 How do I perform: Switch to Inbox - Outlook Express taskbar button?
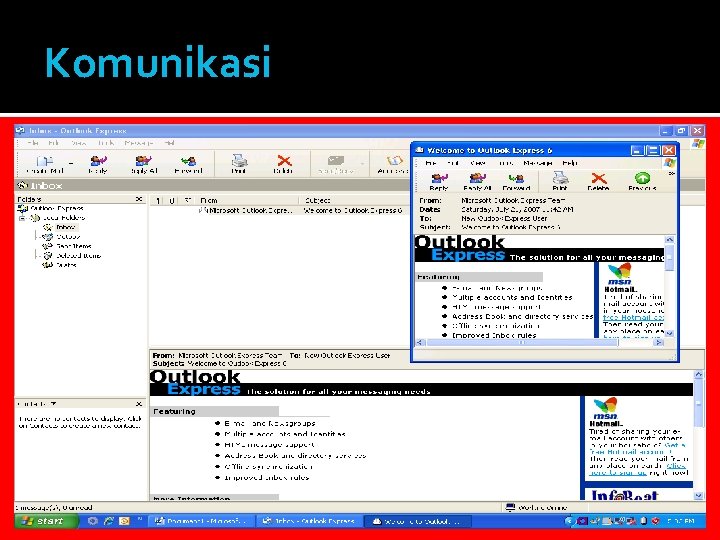click(309, 521)
